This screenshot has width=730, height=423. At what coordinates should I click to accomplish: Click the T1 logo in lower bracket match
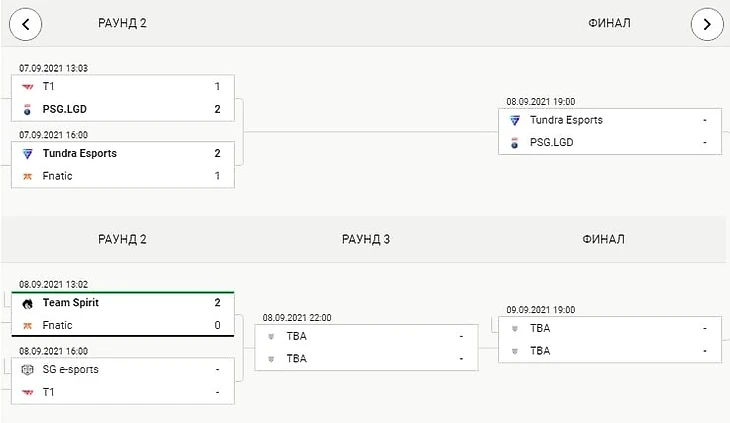(x=27, y=392)
